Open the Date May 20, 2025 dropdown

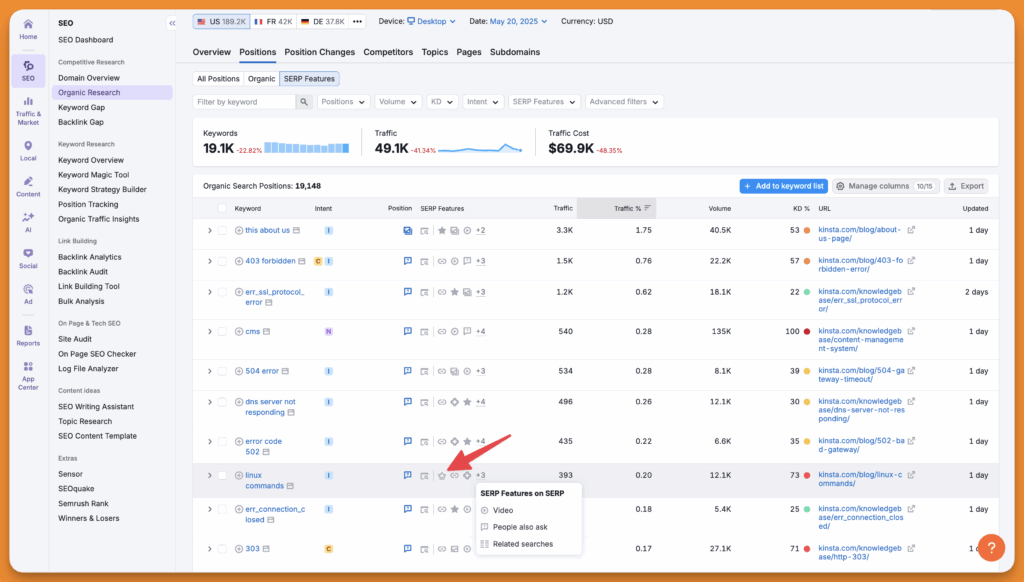(518, 22)
